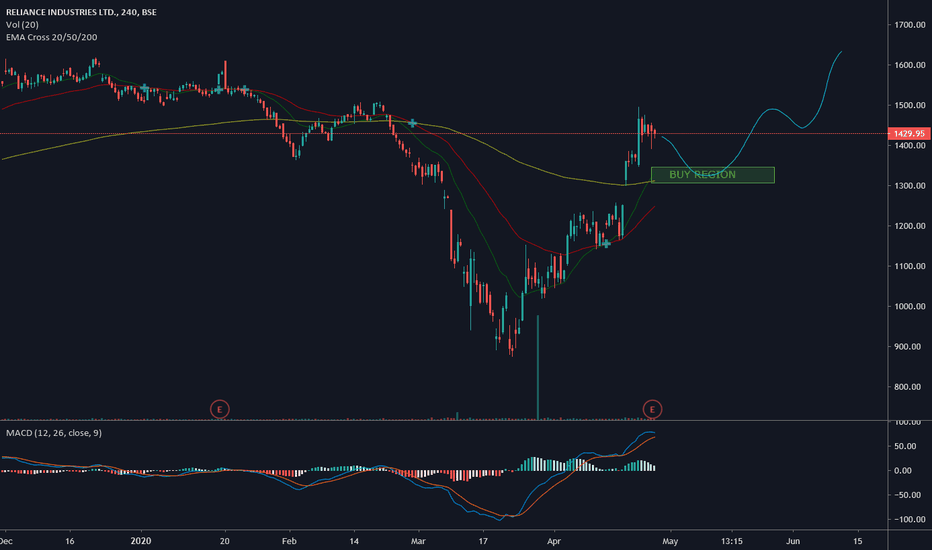Click the 1500.00 price axis label
The height and width of the screenshot is (550, 932).
tap(910, 105)
